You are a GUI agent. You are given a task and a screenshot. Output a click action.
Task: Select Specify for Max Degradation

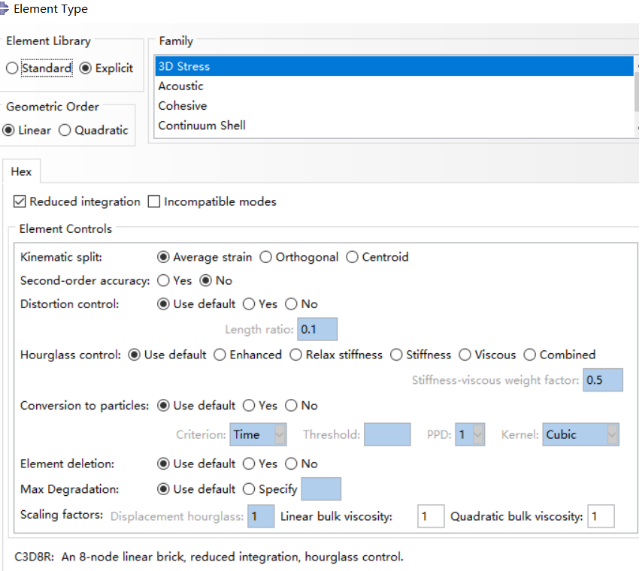(249, 489)
